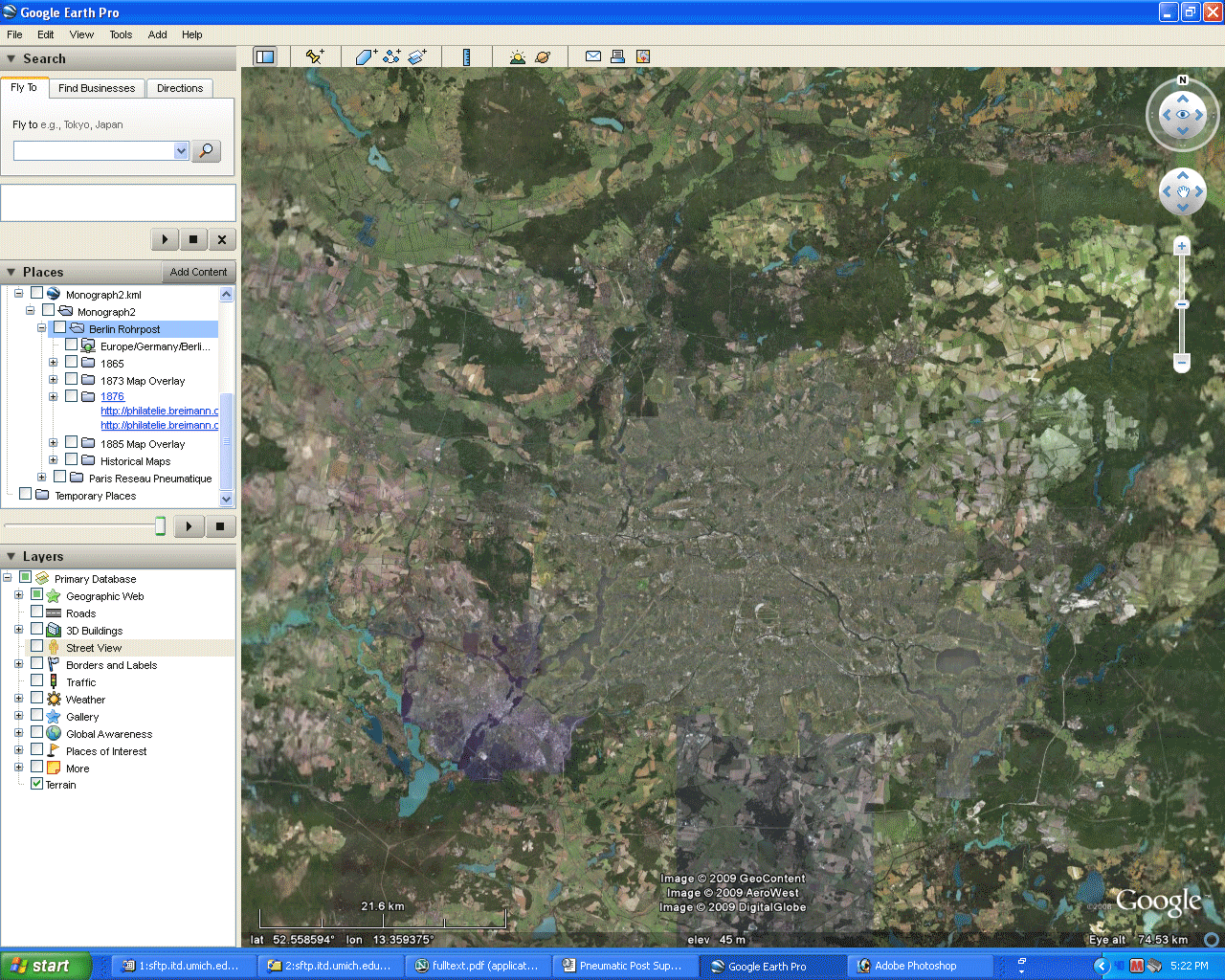This screenshot has width=1225, height=980.
Task: Click the move hand joystick
Action: click(1183, 191)
